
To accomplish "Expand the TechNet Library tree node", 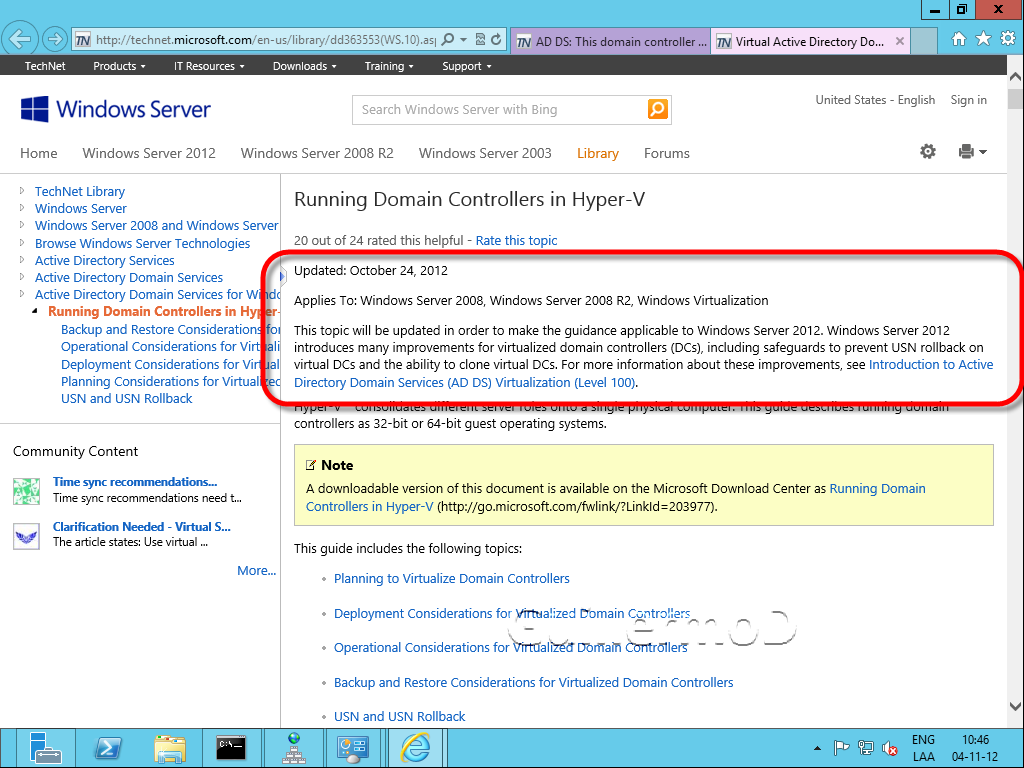I will (22, 191).
